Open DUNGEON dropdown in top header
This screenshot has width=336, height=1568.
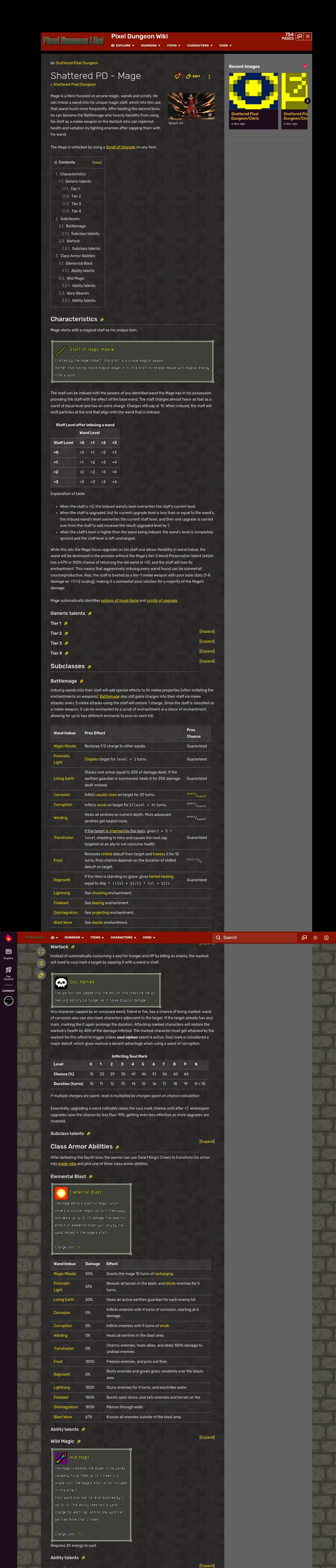pos(151,46)
